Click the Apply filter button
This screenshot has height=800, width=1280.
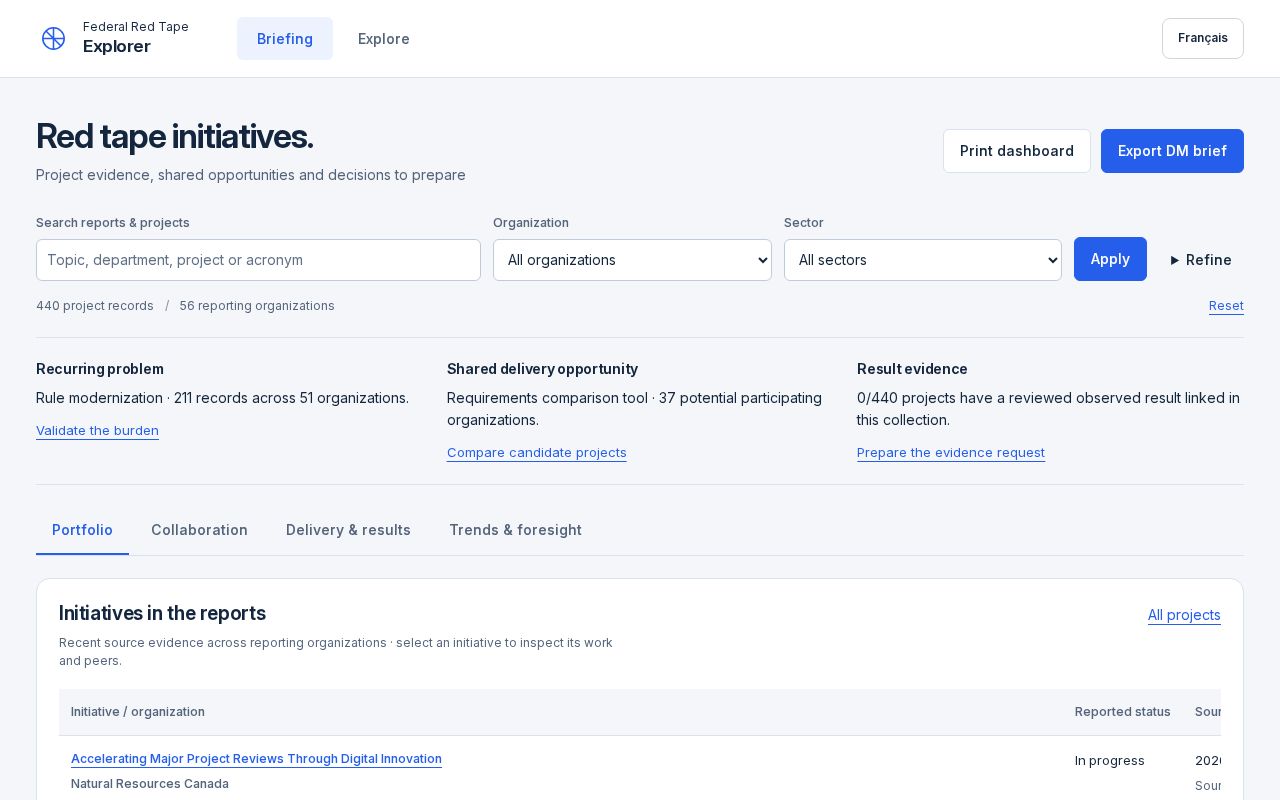(1110, 259)
